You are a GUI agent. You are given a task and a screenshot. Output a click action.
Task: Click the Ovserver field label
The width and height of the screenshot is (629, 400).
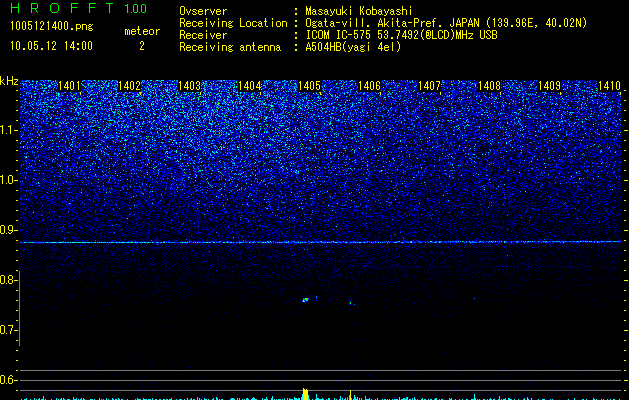click(x=203, y=11)
